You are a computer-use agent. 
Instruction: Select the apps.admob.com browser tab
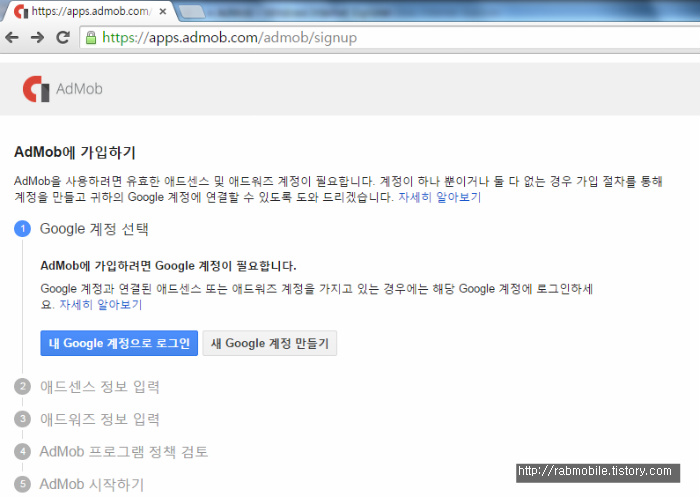(x=89, y=12)
